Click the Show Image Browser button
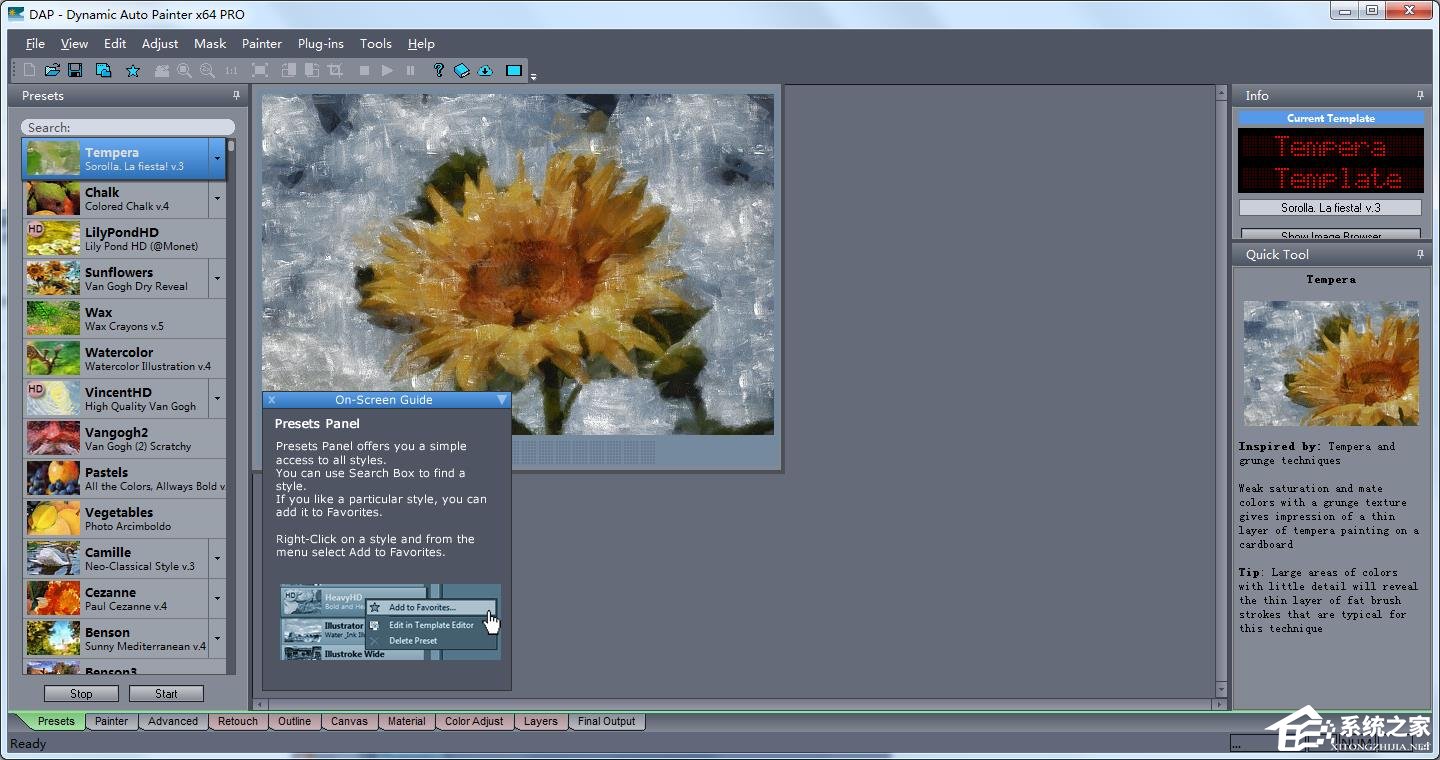This screenshot has width=1440, height=760. [1330, 235]
